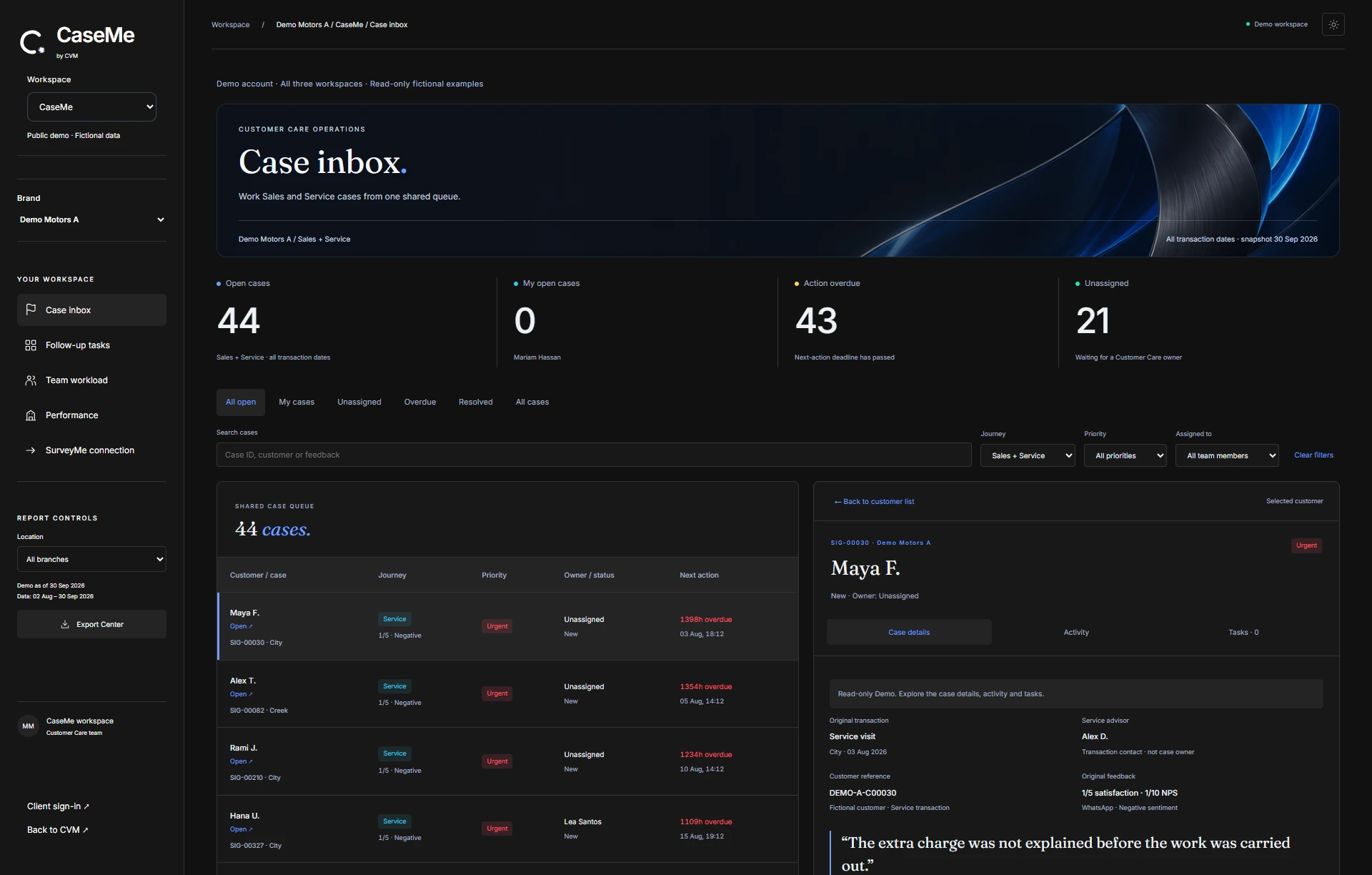Click Back to customer list link

(874, 502)
